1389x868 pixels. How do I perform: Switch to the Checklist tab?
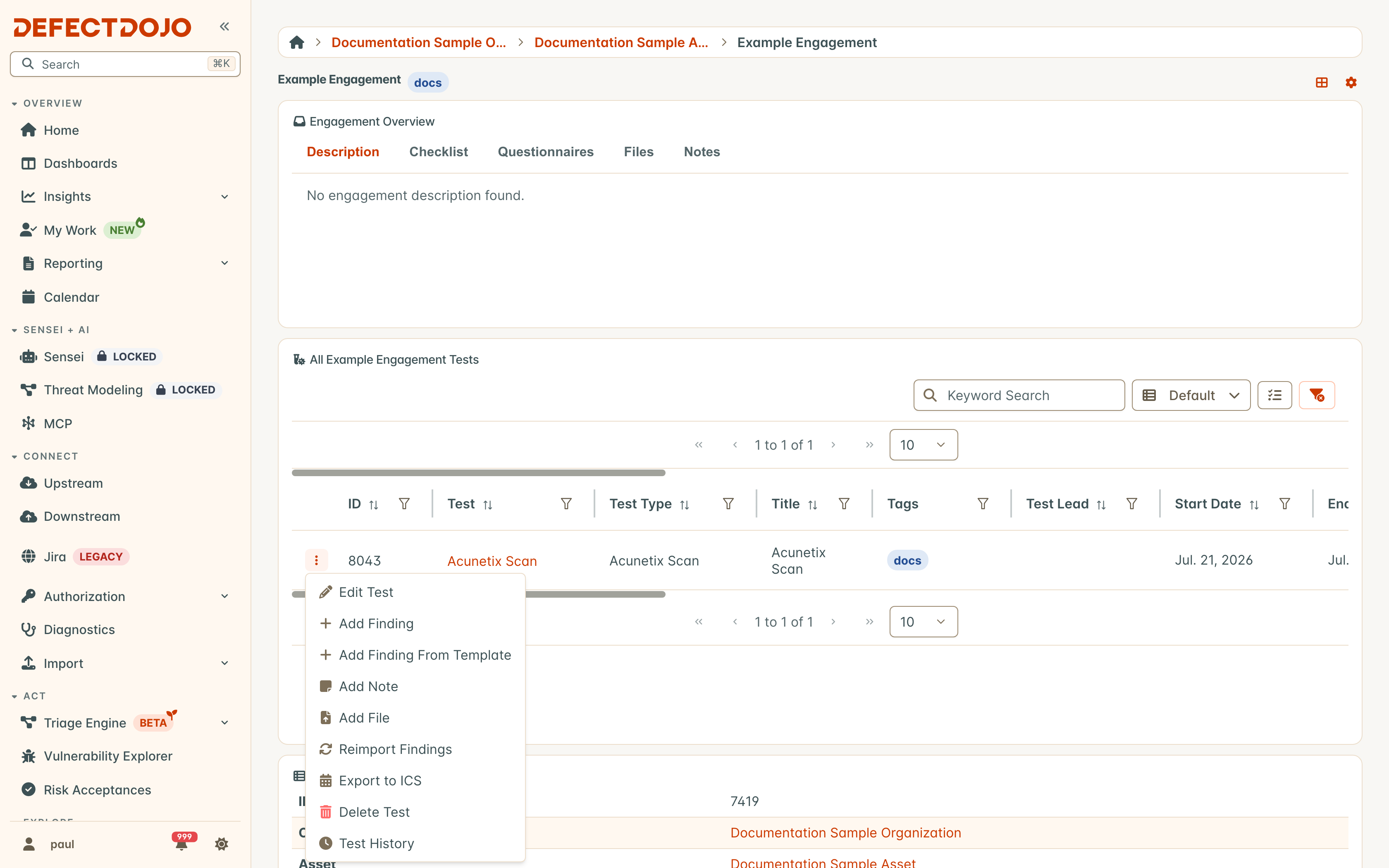(x=439, y=152)
